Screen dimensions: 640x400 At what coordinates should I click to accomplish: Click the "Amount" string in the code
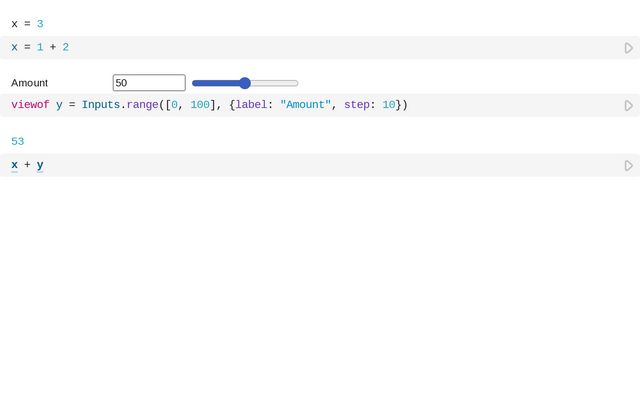coord(305,105)
